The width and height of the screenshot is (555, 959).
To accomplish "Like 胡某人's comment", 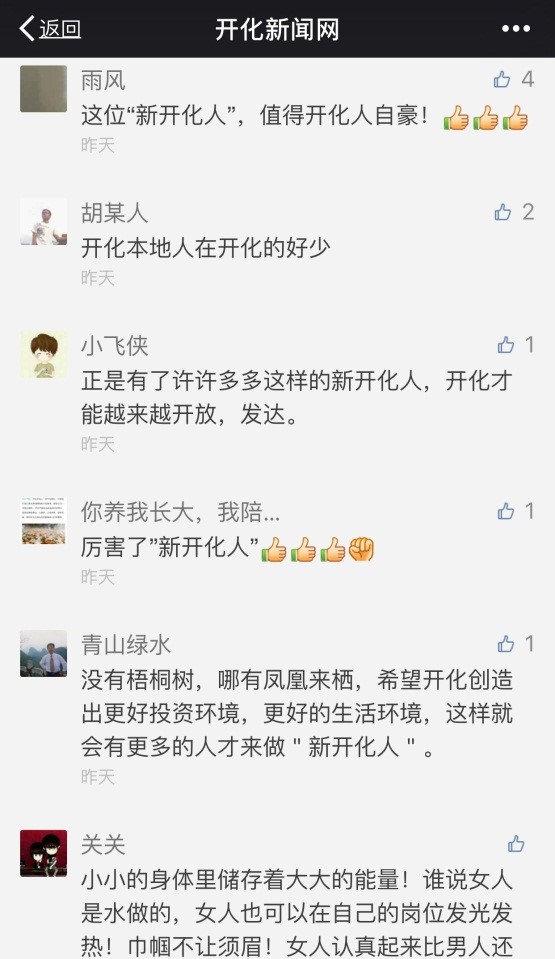I will click(x=502, y=212).
